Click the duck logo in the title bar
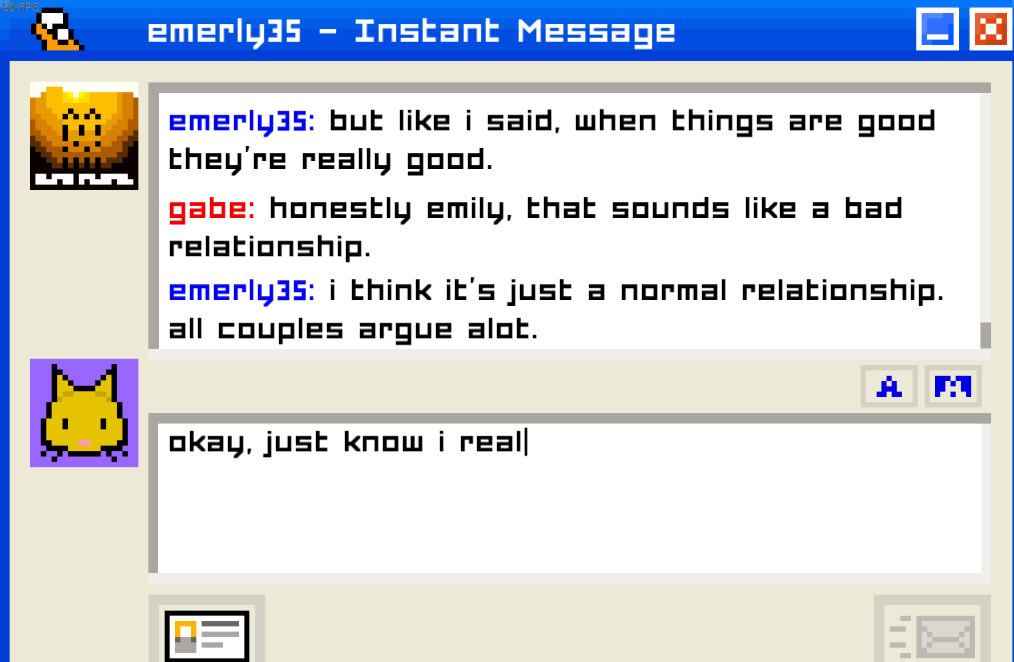The height and width of the screenshot is (662, 1014). (x=57, y=30)
